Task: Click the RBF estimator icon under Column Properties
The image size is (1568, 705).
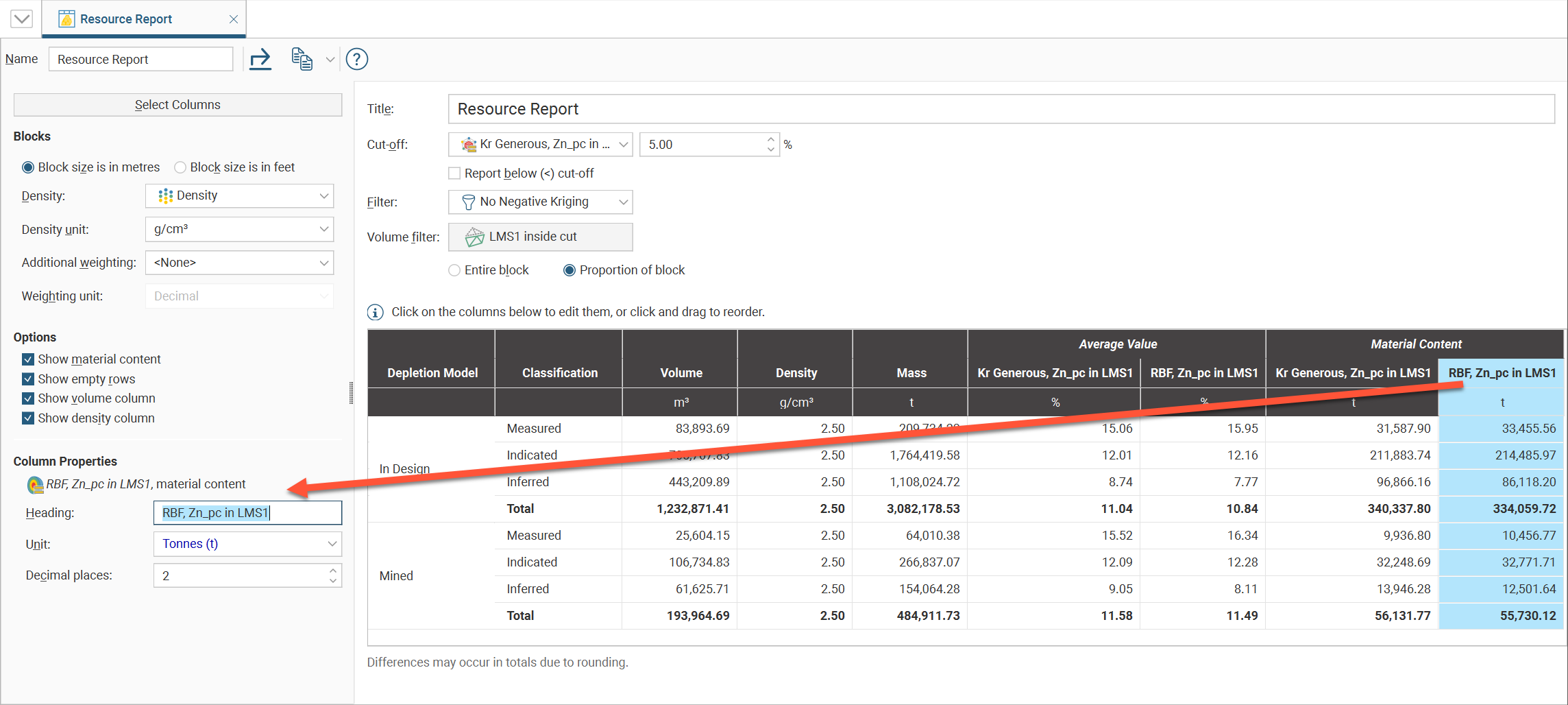Action: [34, 484]
